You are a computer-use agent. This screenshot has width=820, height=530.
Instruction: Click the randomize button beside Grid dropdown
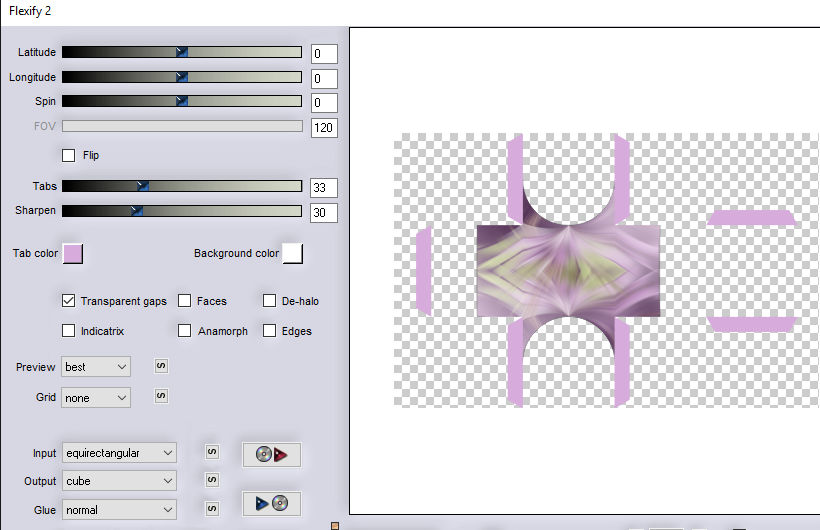click(x=161, y=396)
